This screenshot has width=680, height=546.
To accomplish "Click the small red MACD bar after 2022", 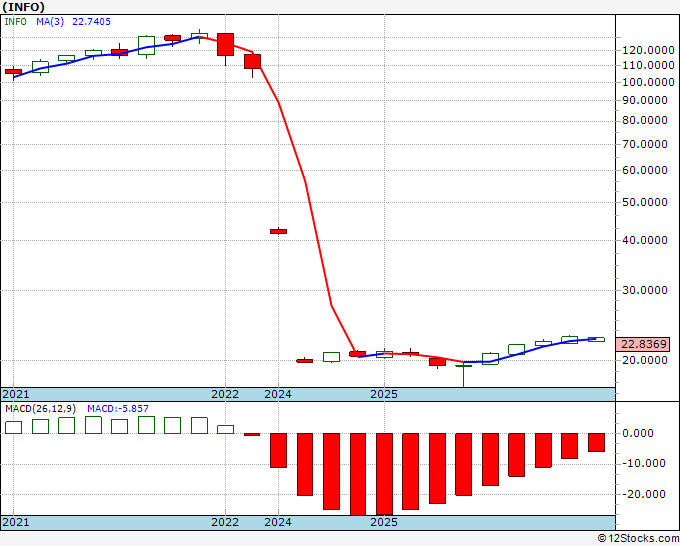I will (x=252, y=434).
